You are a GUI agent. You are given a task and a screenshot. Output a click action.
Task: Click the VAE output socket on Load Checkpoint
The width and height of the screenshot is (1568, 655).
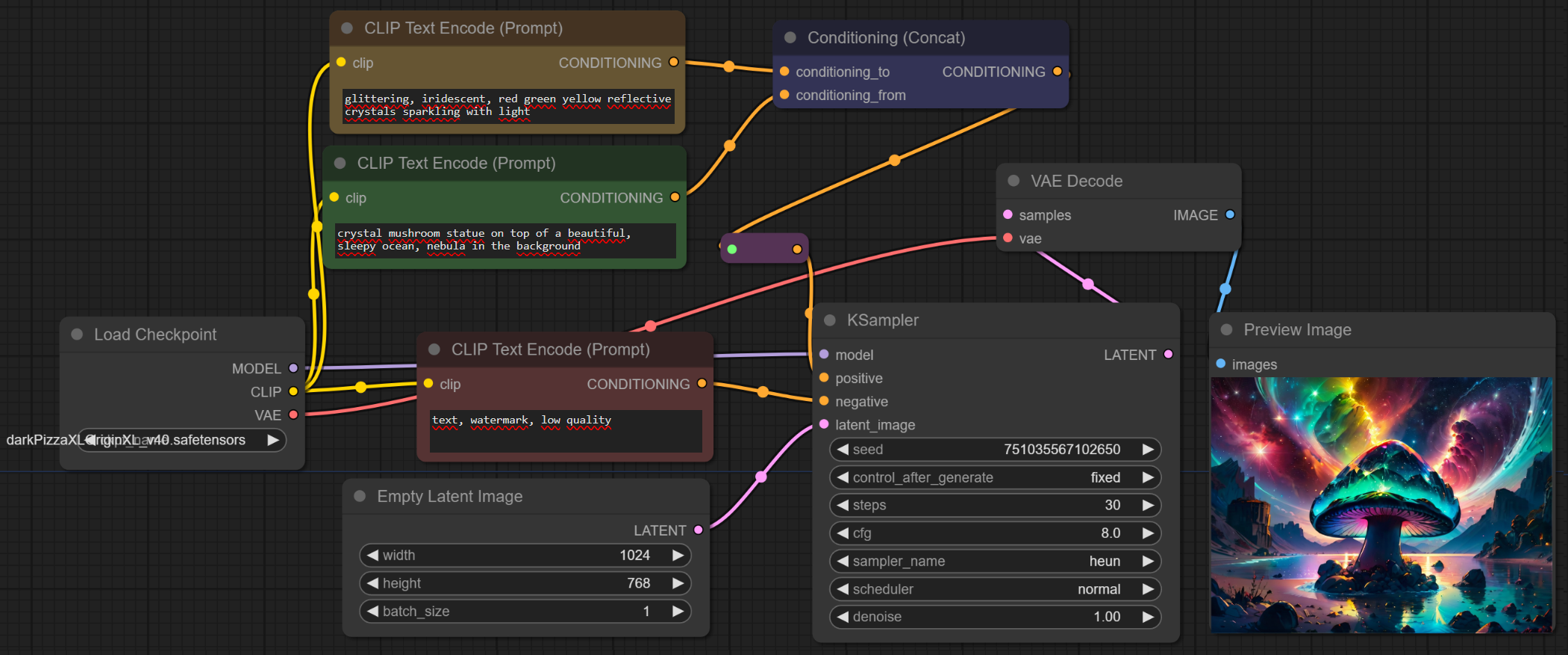(293, 415)
